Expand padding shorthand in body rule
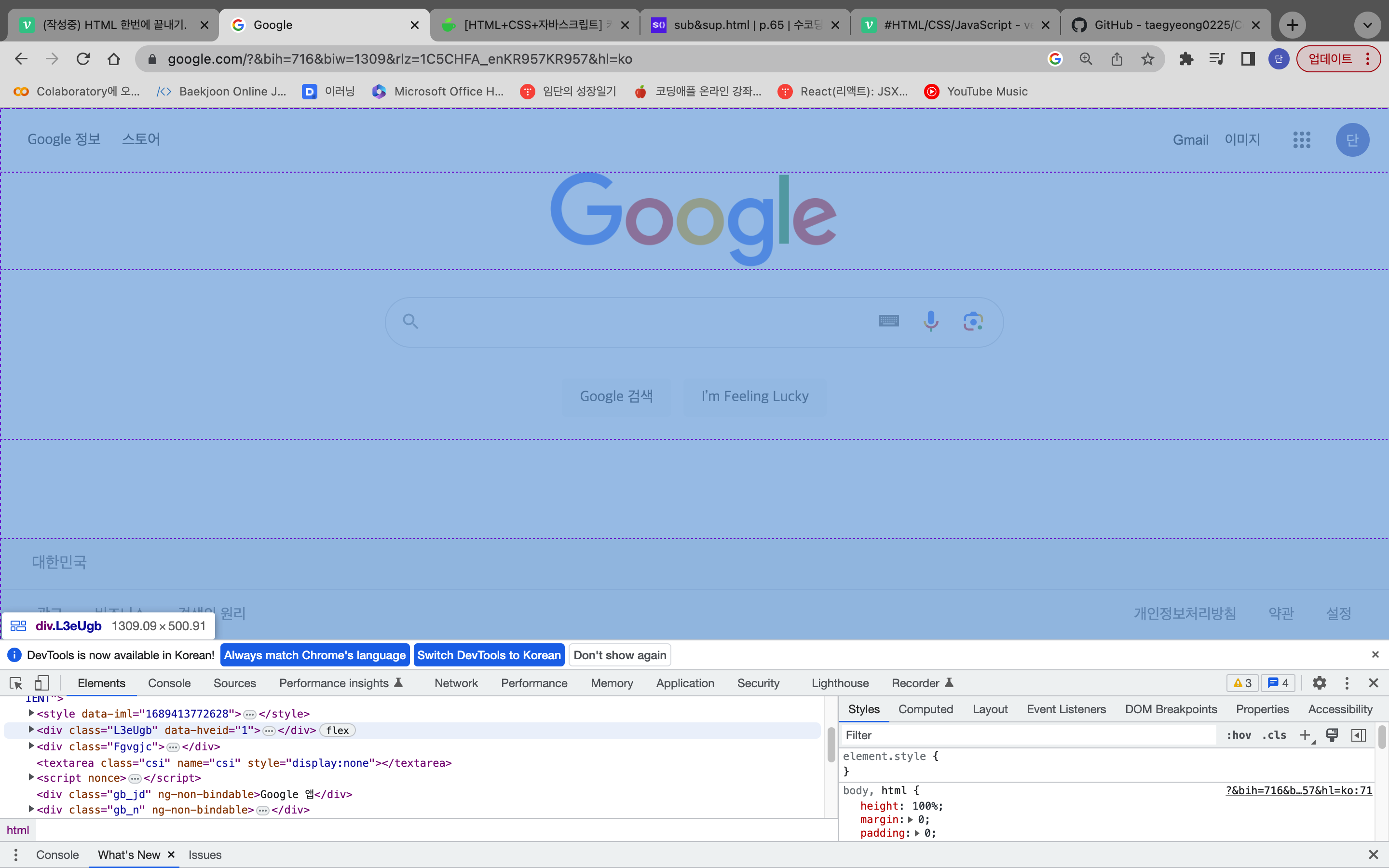Viewport: 1389px width, 868px height. coord(917,833)
